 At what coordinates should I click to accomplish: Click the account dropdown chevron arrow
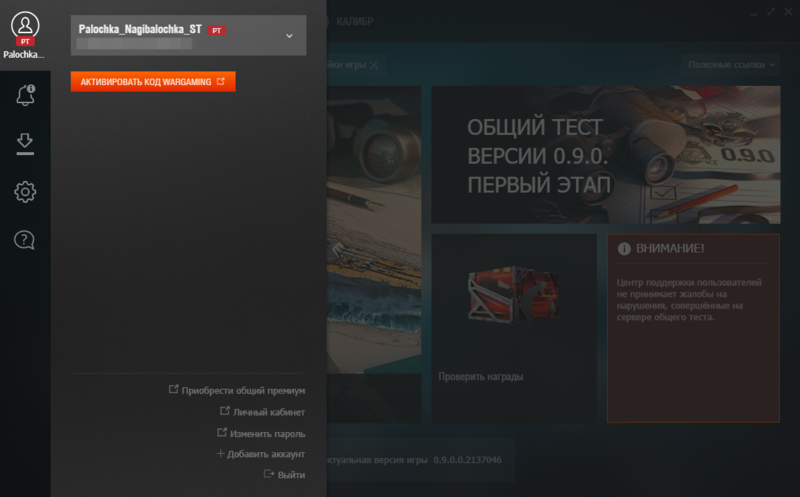[x=289, y=36]
